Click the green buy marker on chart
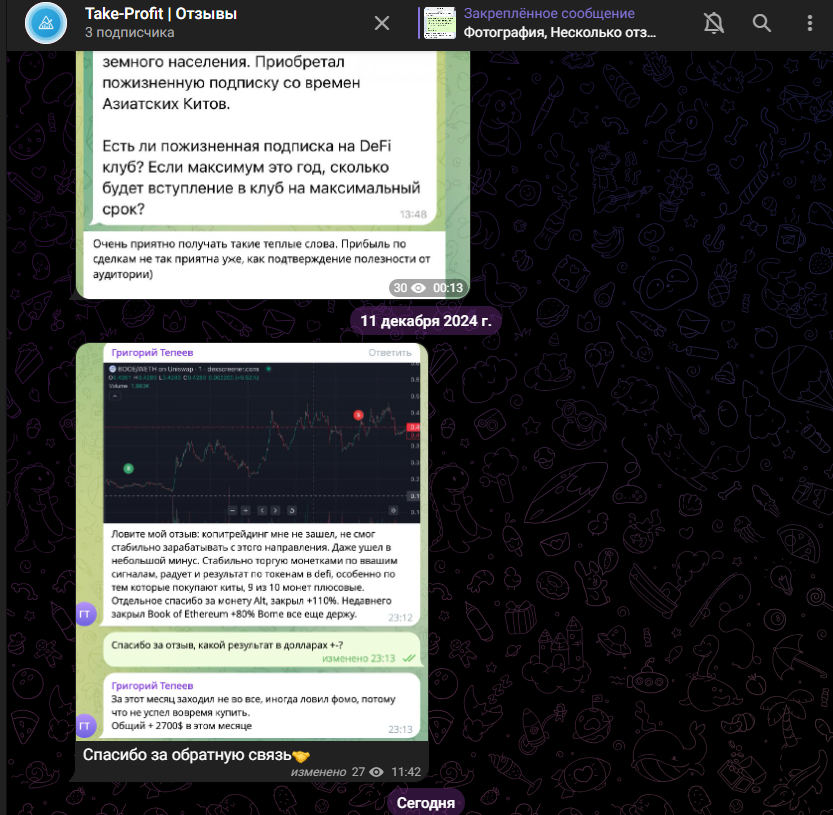Viewport: 833px width, 815px height. [128, 467]
